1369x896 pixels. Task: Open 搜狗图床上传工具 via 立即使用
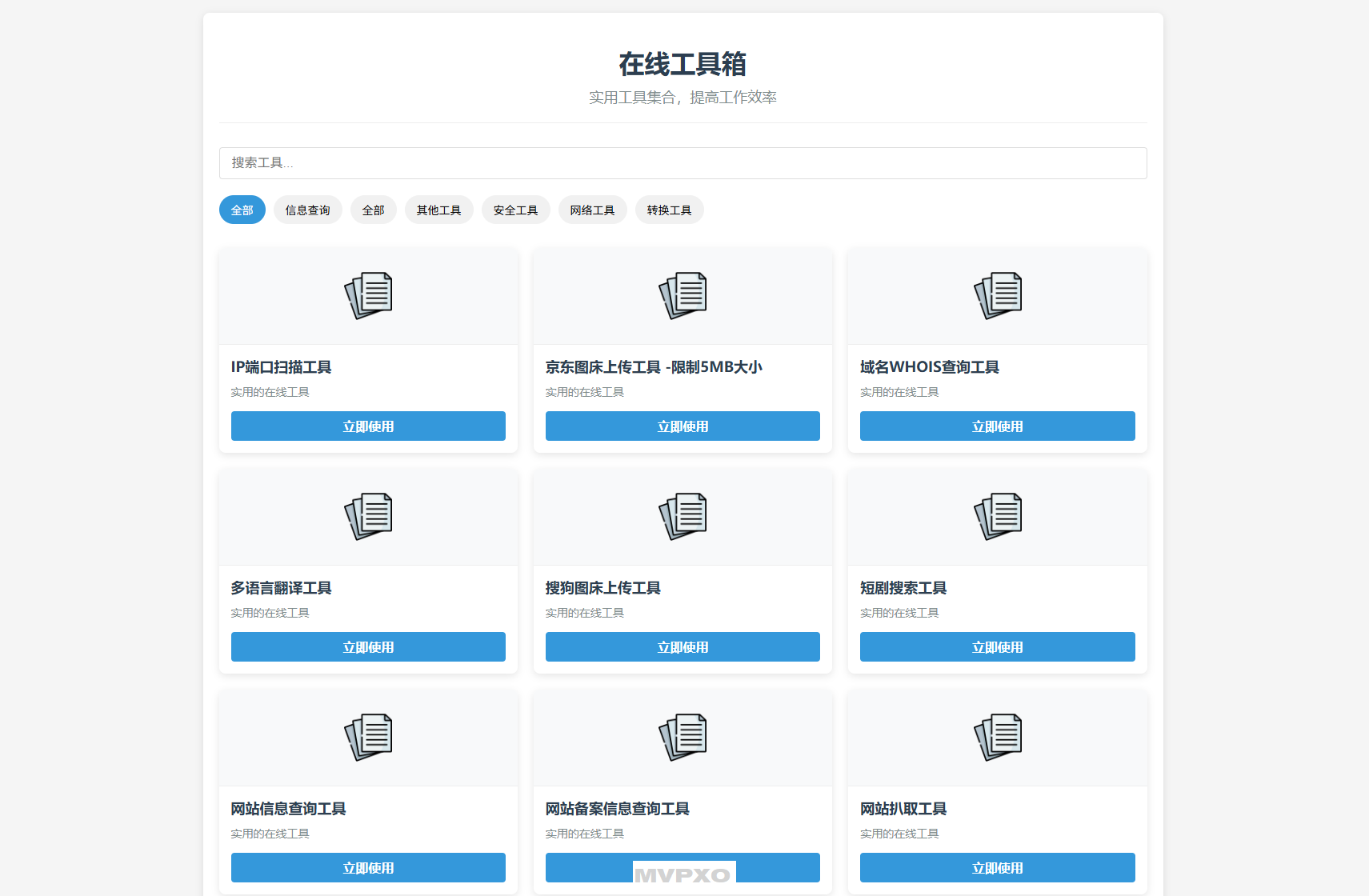[682, 647]
